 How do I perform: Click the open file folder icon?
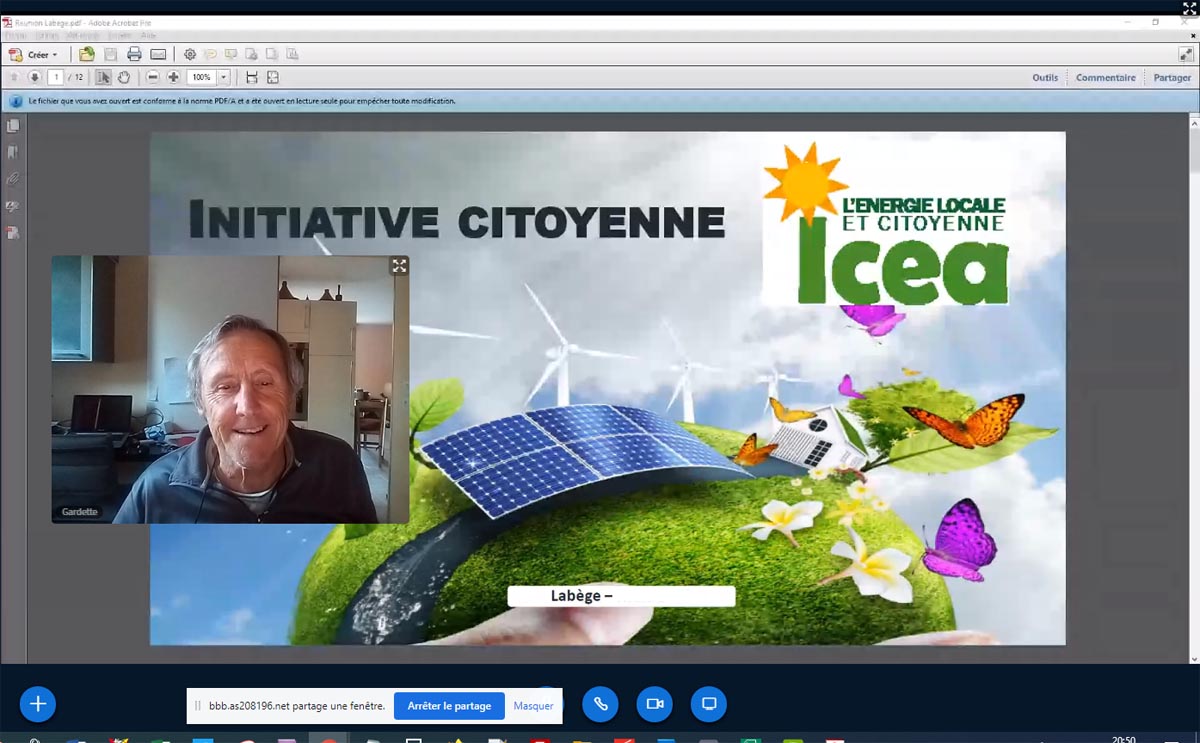click(87, 55)
